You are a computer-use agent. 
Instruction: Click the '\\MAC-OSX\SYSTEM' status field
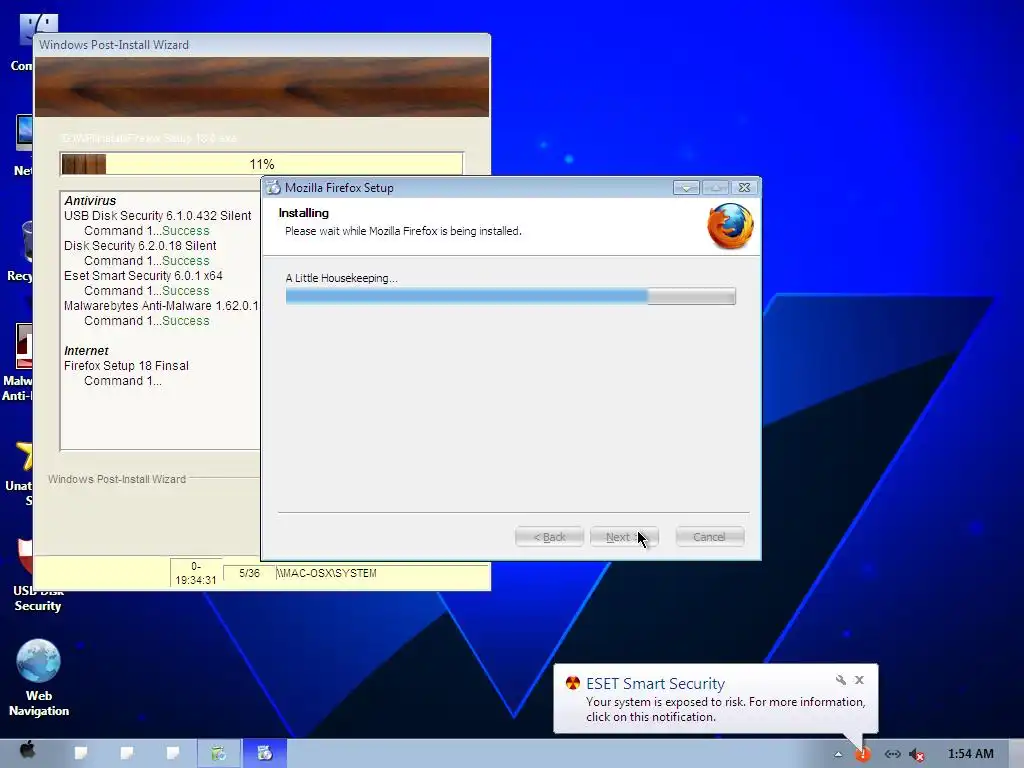[x=382, y=573]
